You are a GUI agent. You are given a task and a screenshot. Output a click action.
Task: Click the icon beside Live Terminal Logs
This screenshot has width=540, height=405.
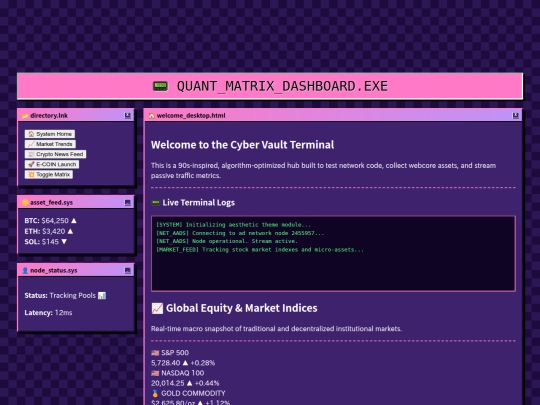coord(156,202)
